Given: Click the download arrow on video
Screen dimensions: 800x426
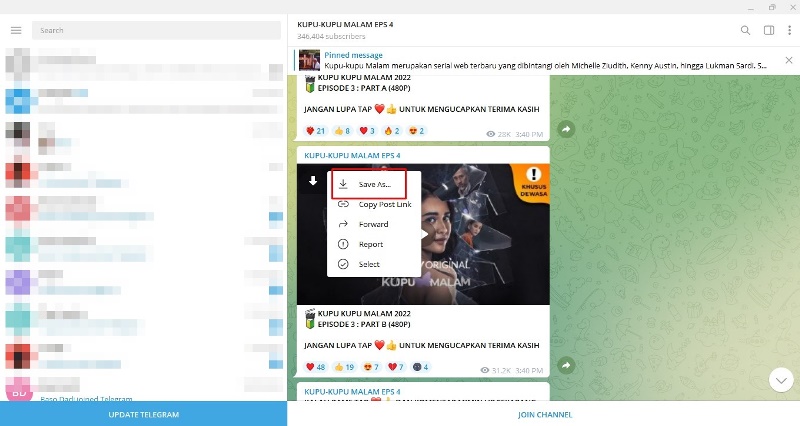Looking at the screenshot, I should tap(313, 181).
